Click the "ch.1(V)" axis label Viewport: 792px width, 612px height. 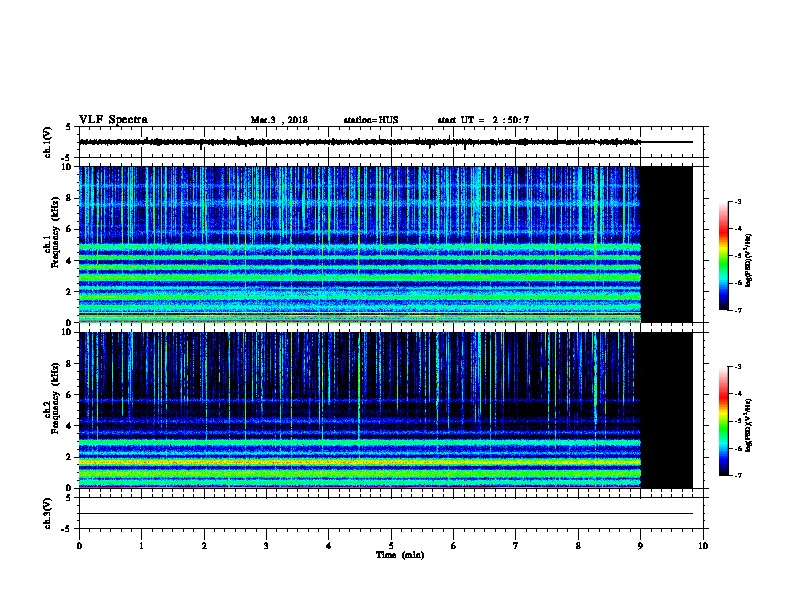coord(47,142)
